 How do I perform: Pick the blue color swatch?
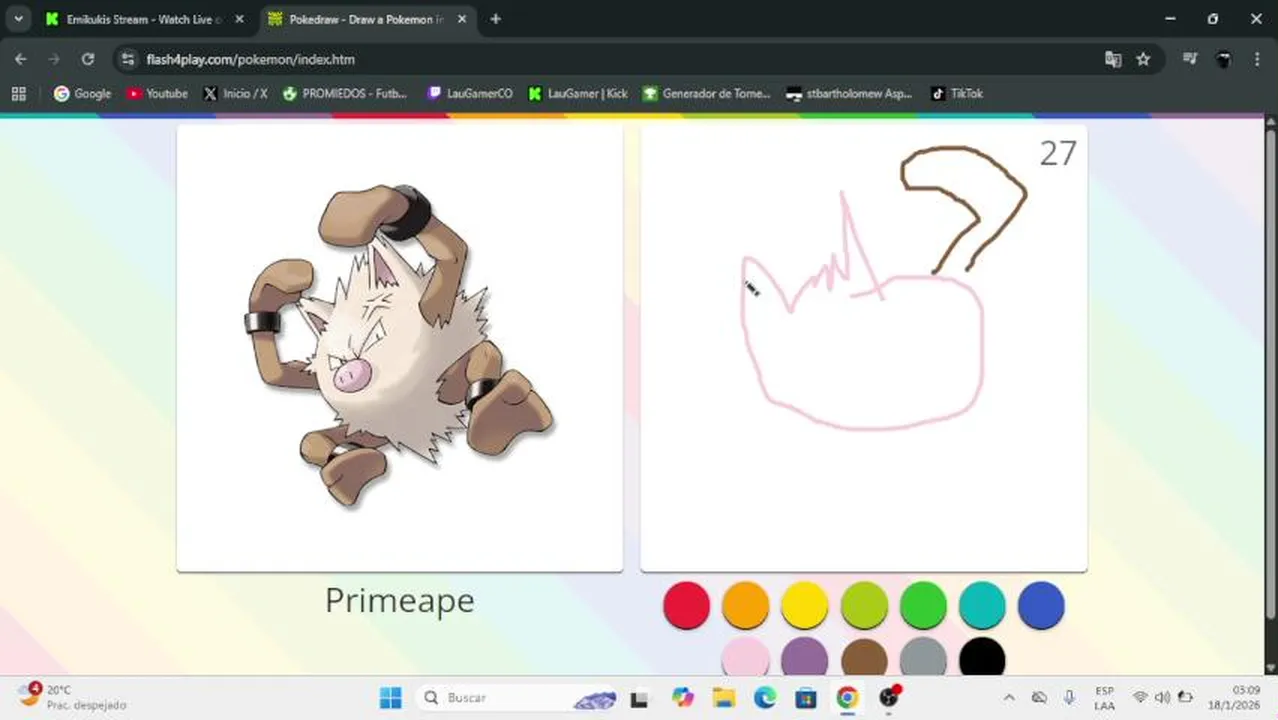click(1041, 606)
